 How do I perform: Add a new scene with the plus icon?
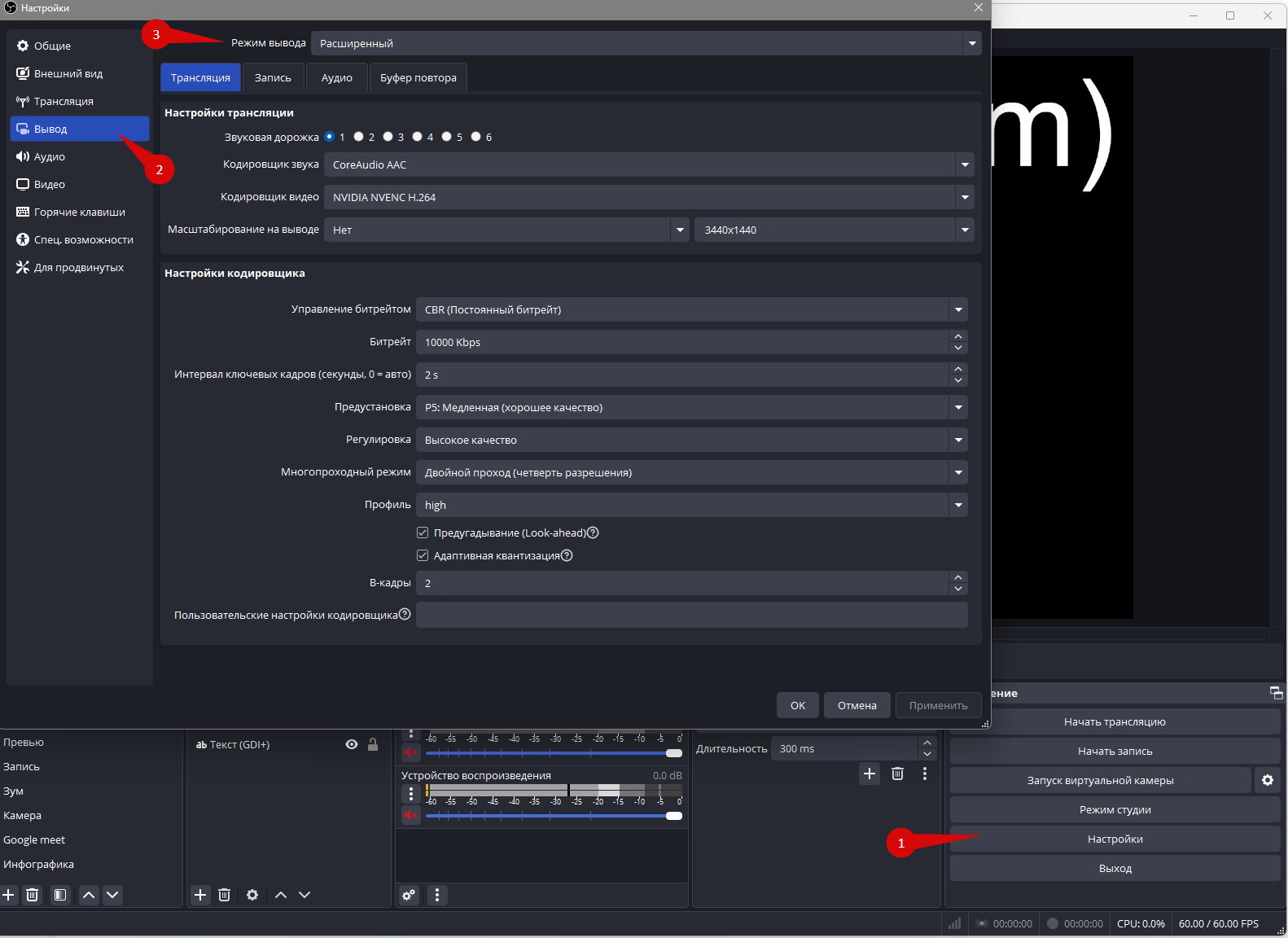[x=9, y=895]
